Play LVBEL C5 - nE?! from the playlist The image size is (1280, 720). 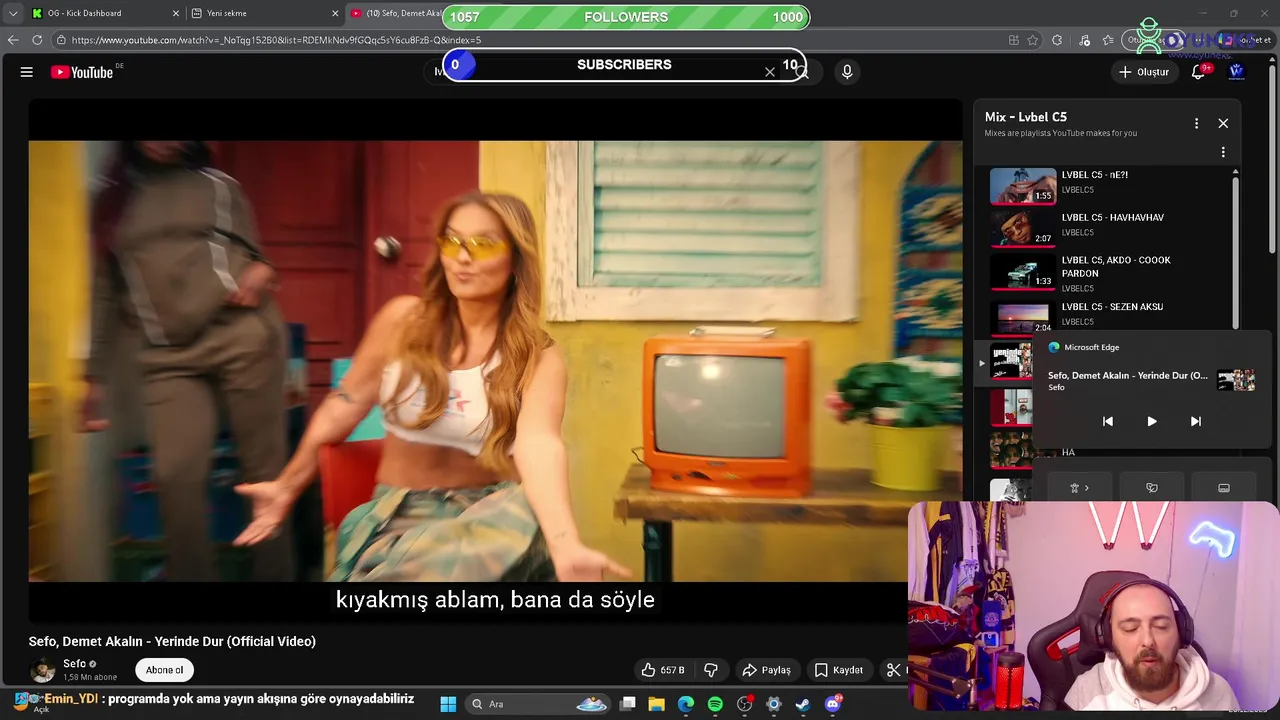click(x=1108, y=185)
